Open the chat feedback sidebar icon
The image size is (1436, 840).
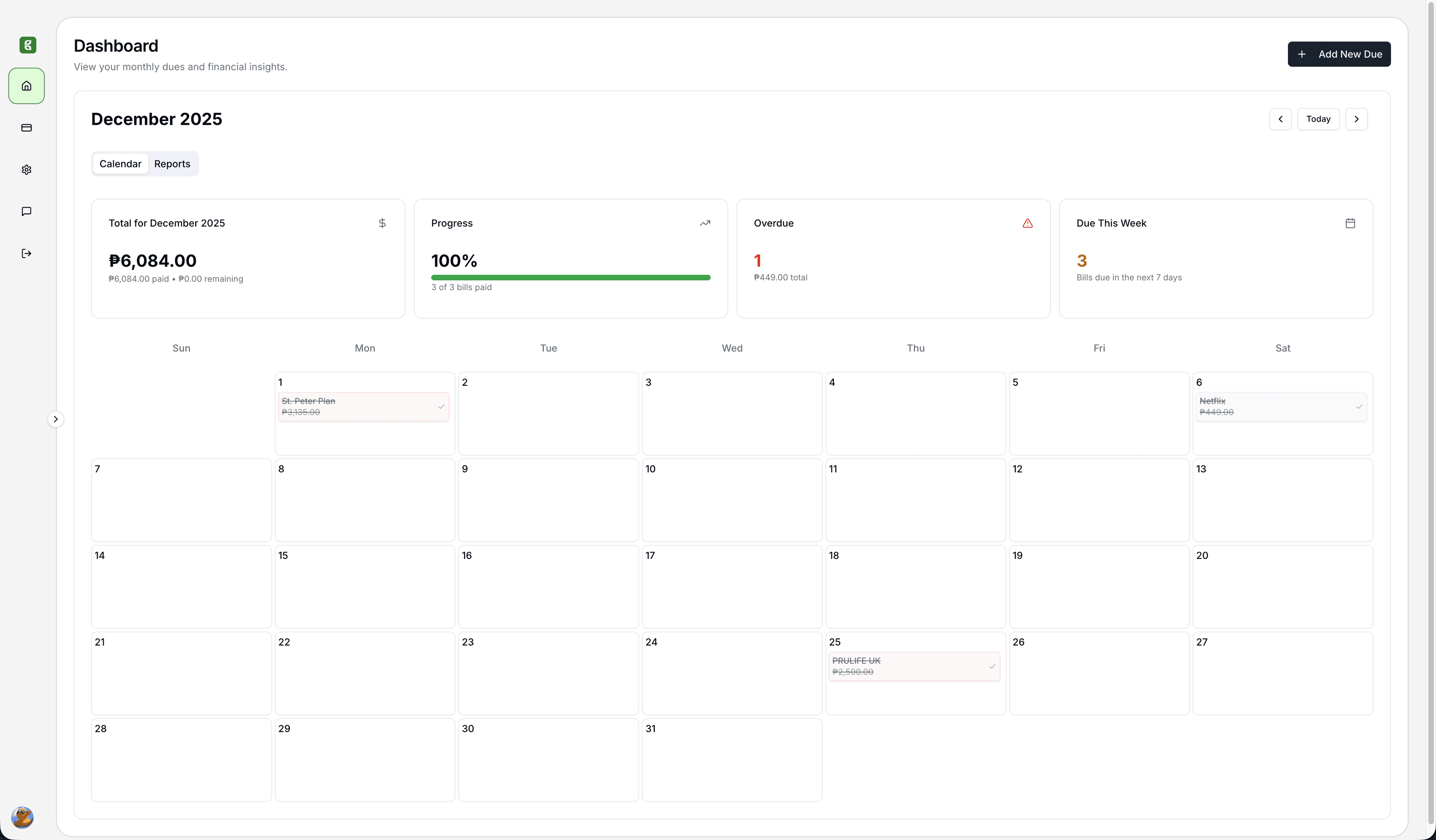[26, 211]
